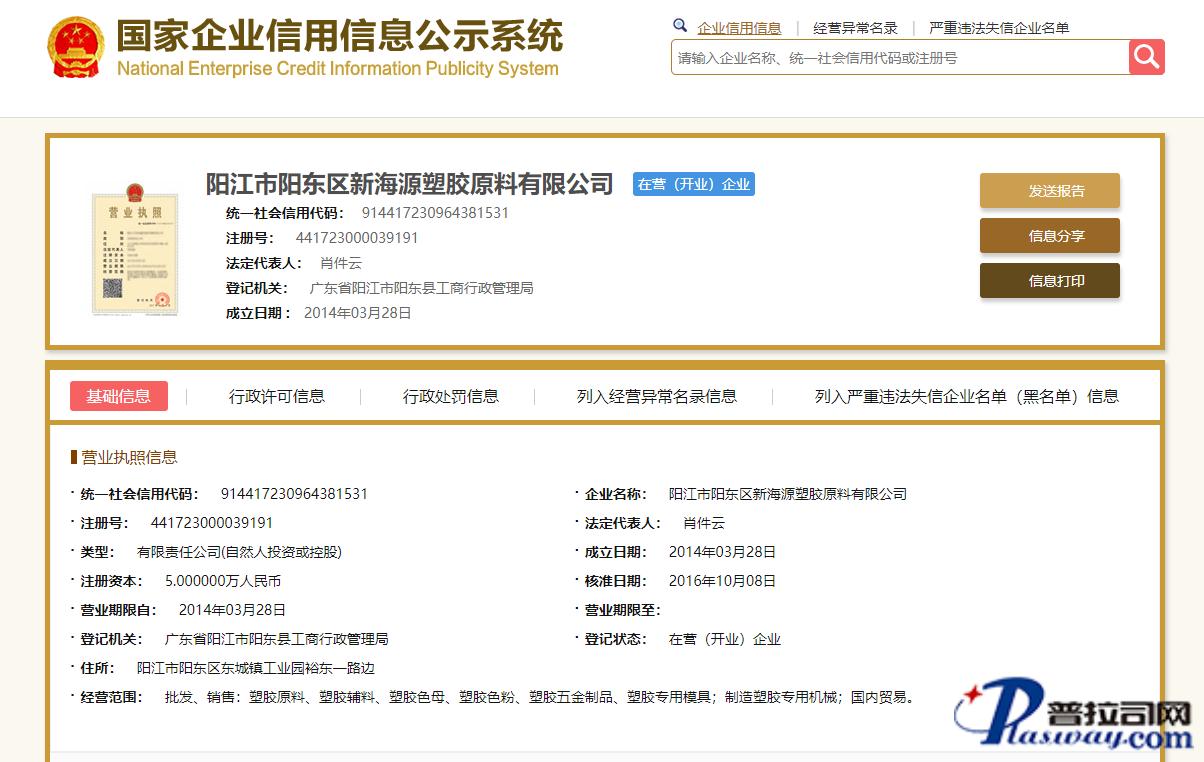Open the 列入严重违法失信企业名单（黑名单）信息 tab
Viewport: 1204px width, 762px height.
click(966, 396)
